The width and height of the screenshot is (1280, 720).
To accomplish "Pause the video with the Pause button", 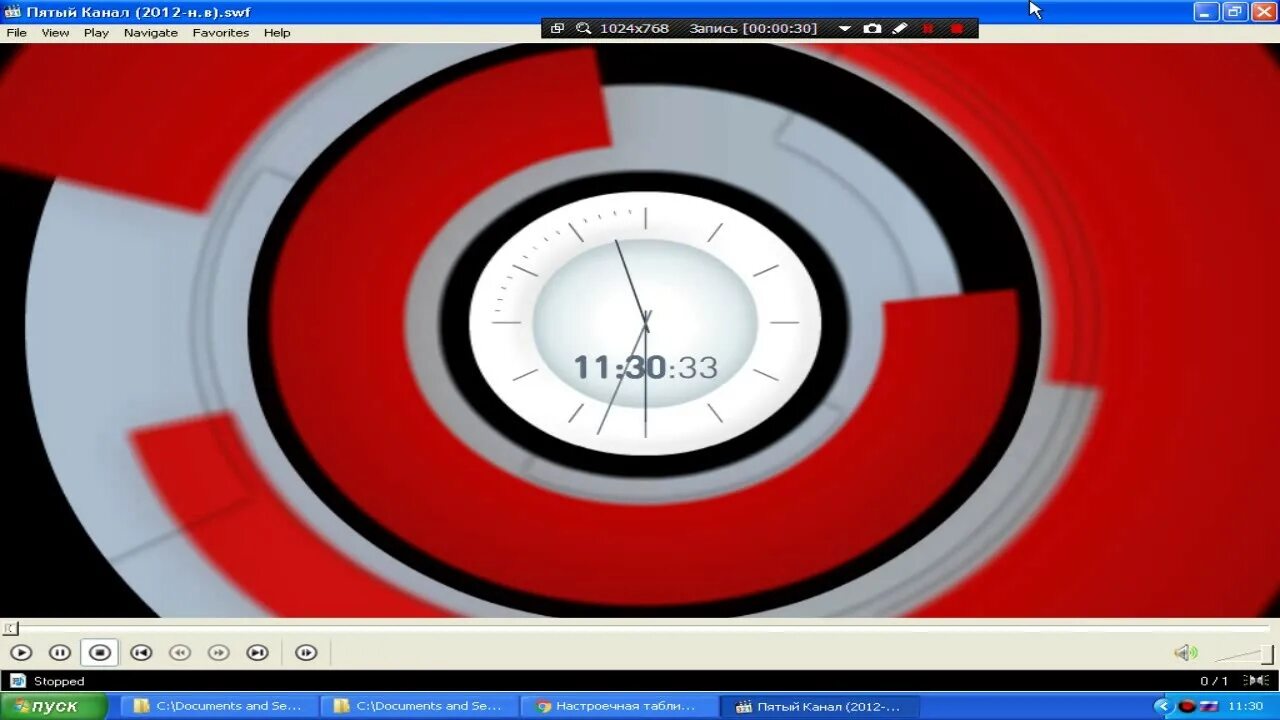I will 60,653.
